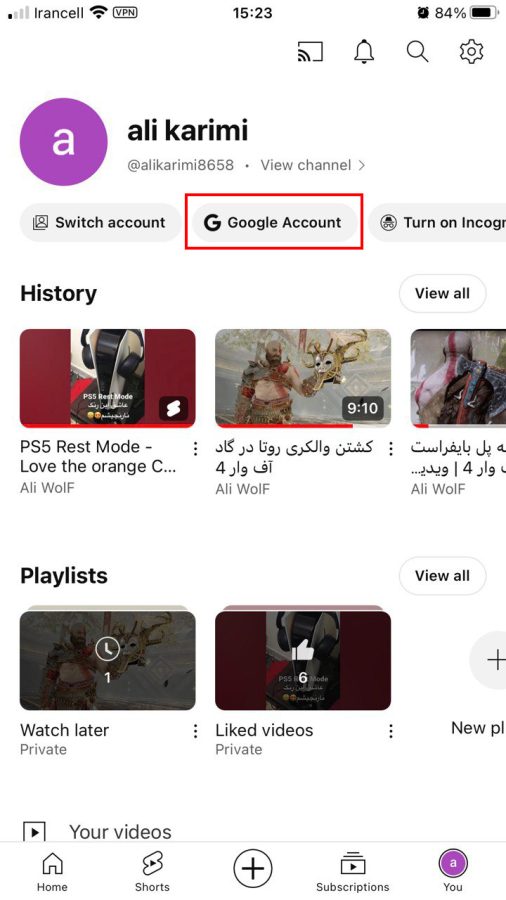Open third history video with Kratos axe
The image size is (506, 900).
pyautogui.click(x=458, y=378)
